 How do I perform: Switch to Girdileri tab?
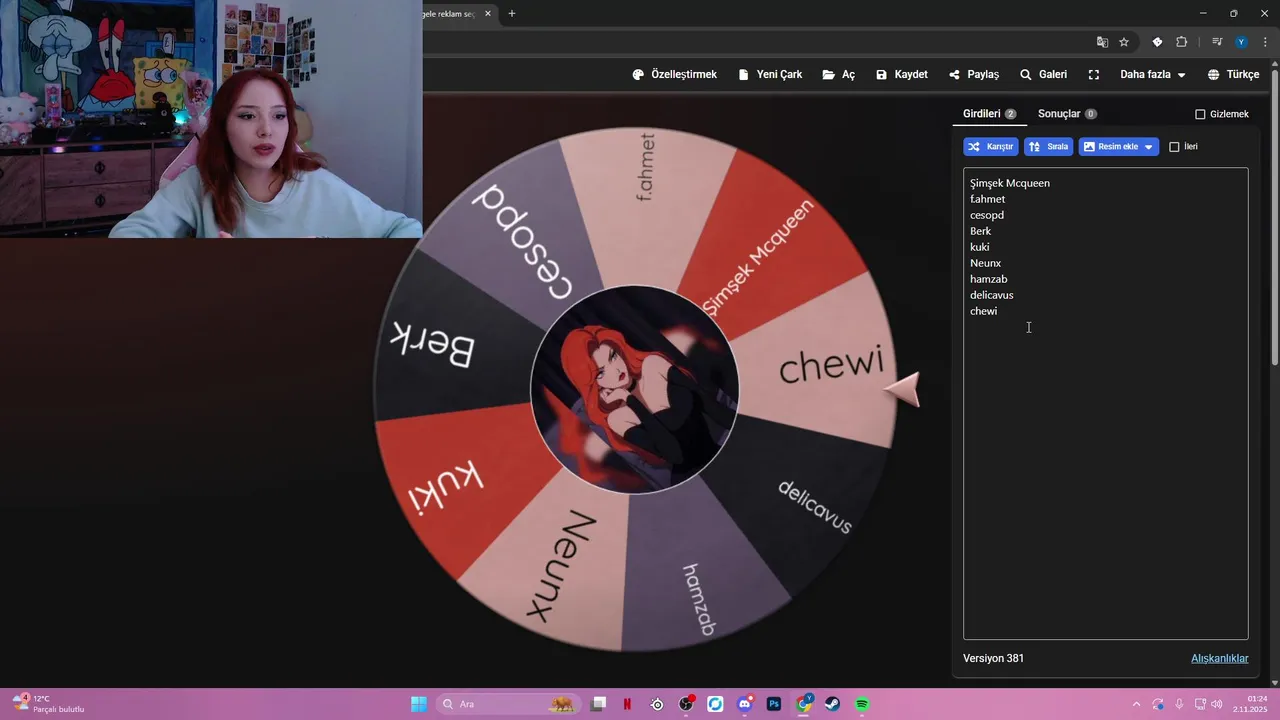tap(989, 114)
